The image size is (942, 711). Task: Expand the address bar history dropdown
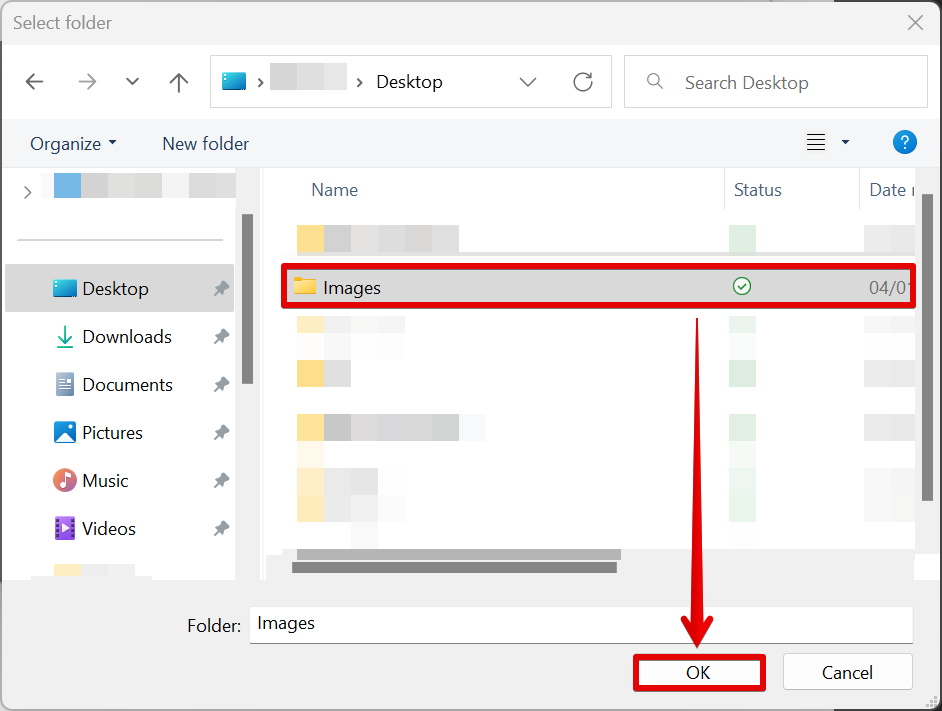click(527, 82)
